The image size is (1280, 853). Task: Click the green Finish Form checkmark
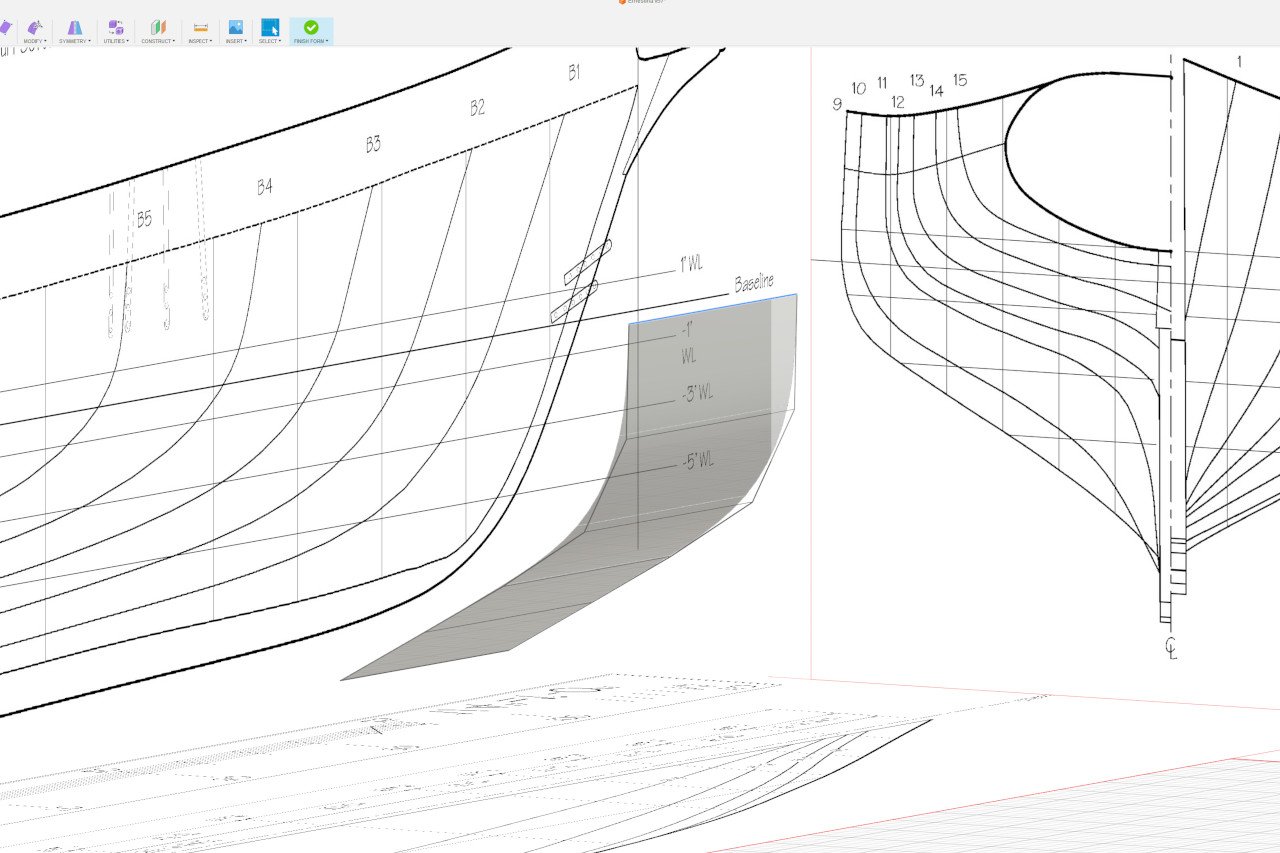click(x=311, y=27)
